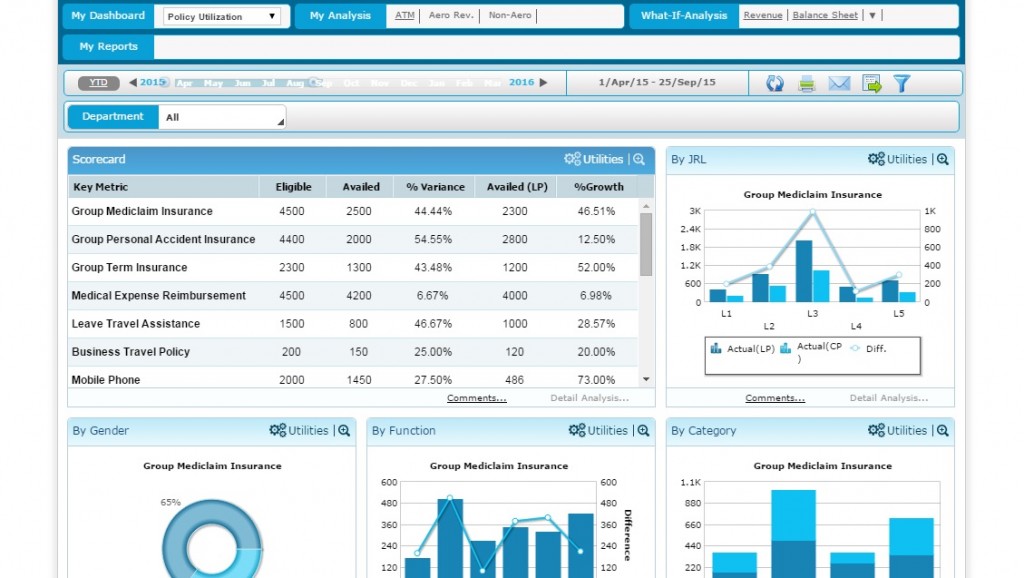Sort by the Key Metric column header
The height and width of the screenshot is (578, 1024).
(x=163, y=187)
